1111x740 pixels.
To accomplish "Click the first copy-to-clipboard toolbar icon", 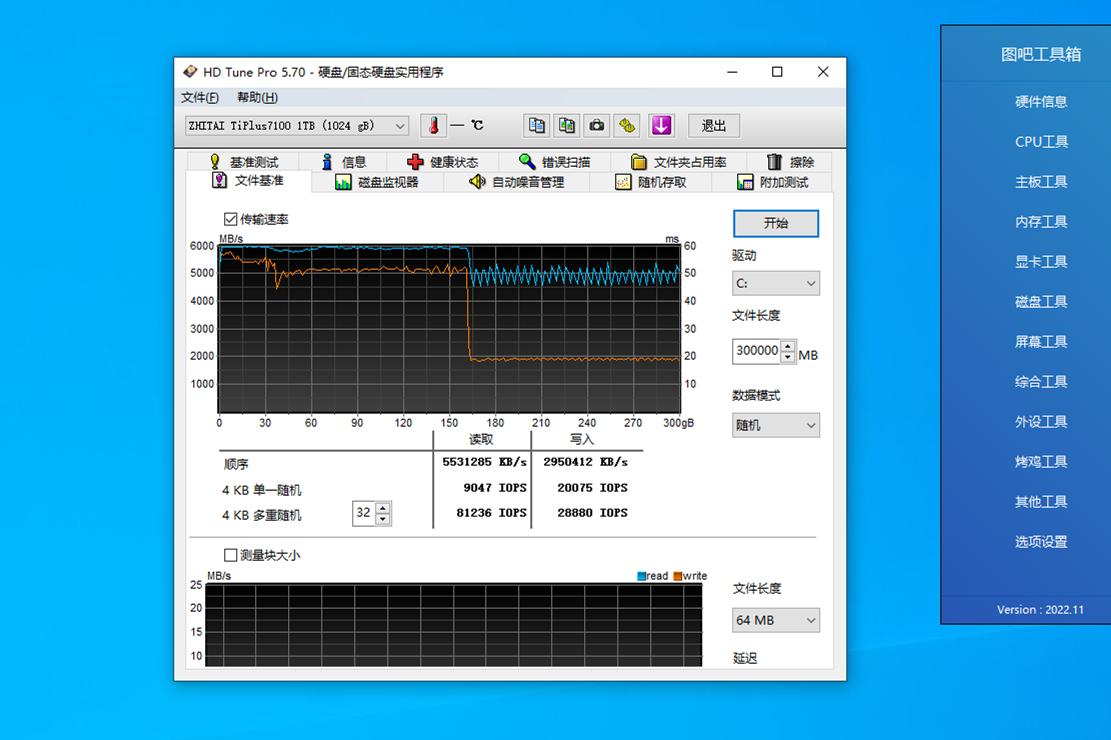I will pos(536,125).
